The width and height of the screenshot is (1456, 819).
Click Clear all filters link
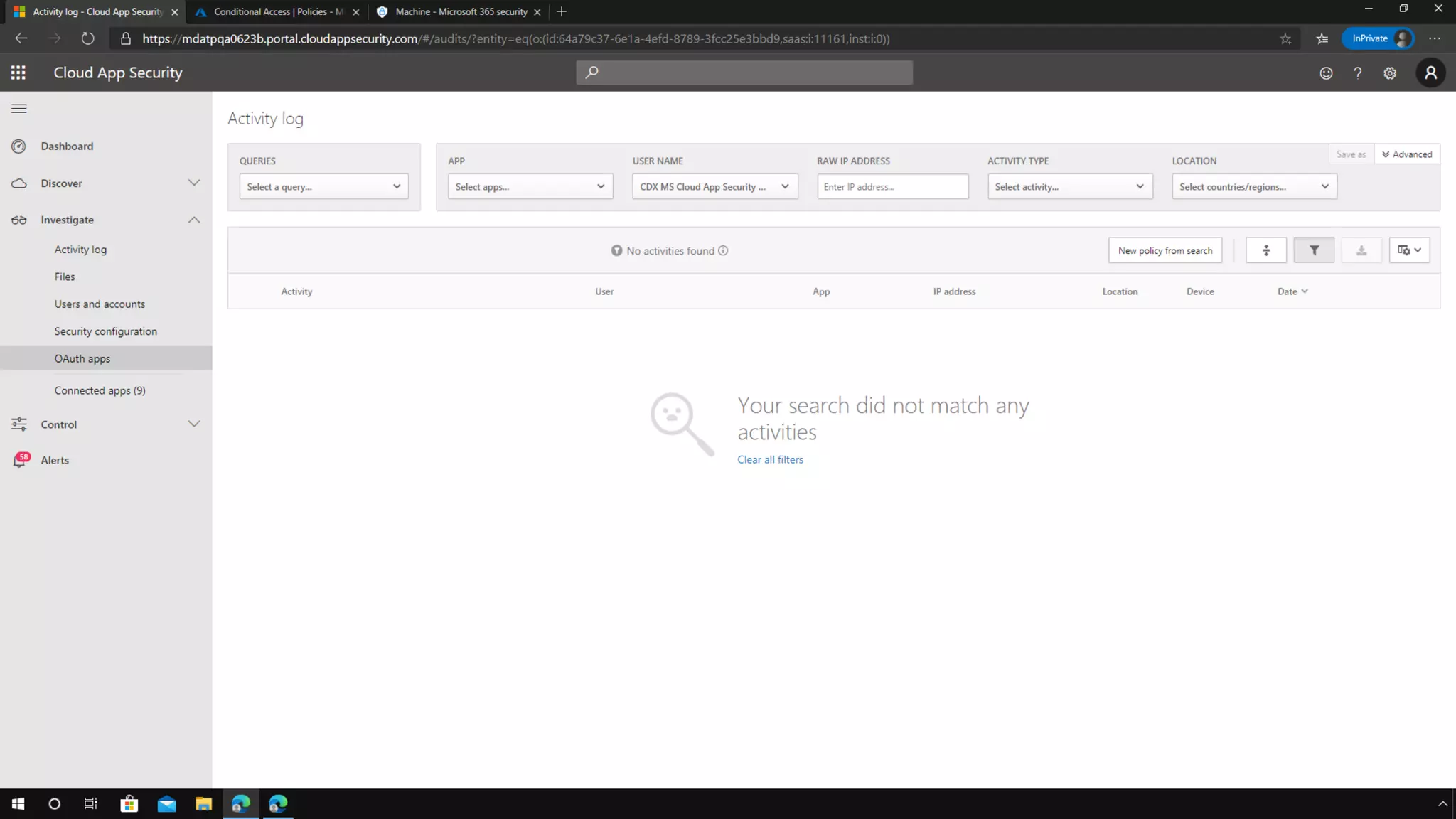[x=770, y=459]
